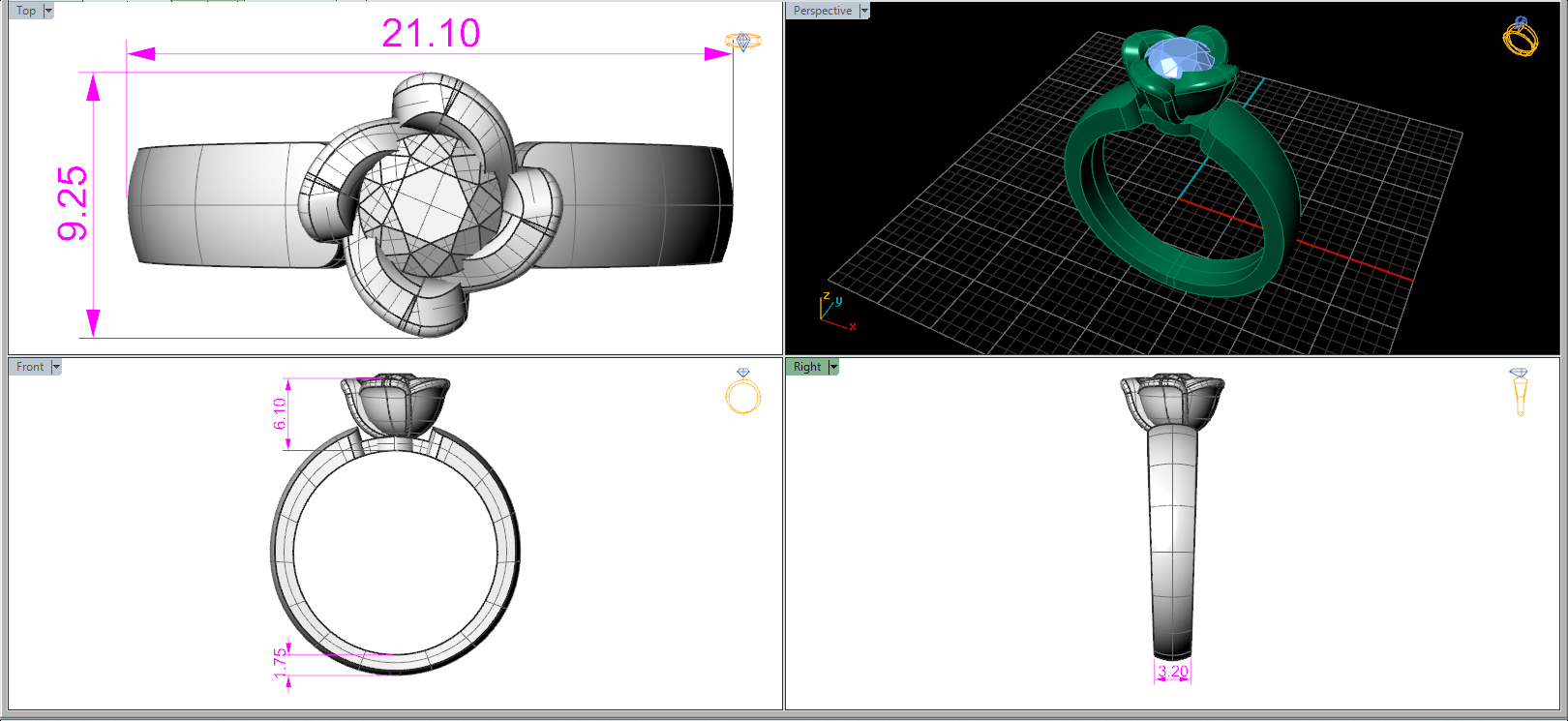Select the 6.10 head height dimension
Screen dimensions: 1568x721
click(x=280, y=413)
